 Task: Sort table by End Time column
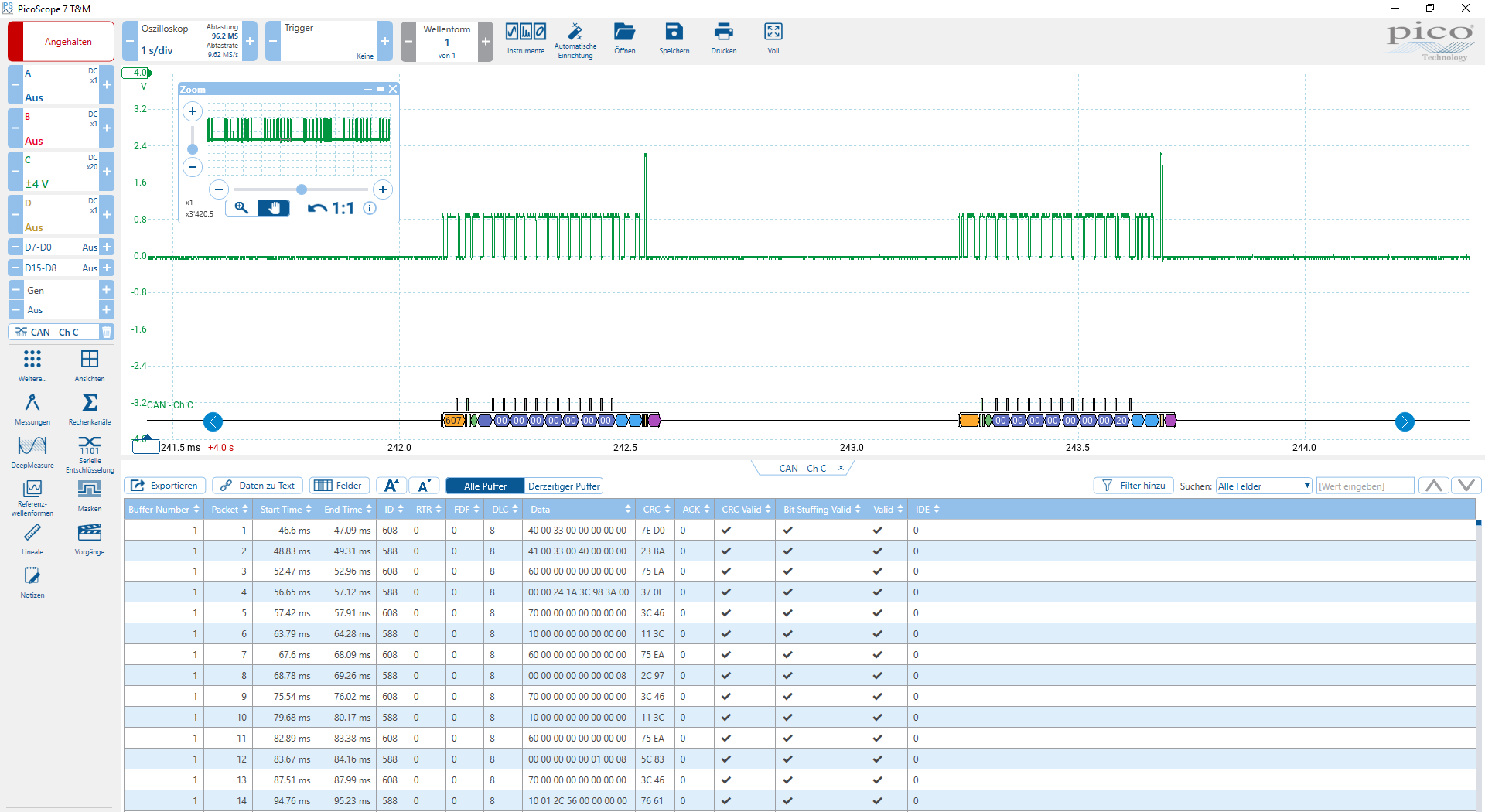tap(347, 509)
